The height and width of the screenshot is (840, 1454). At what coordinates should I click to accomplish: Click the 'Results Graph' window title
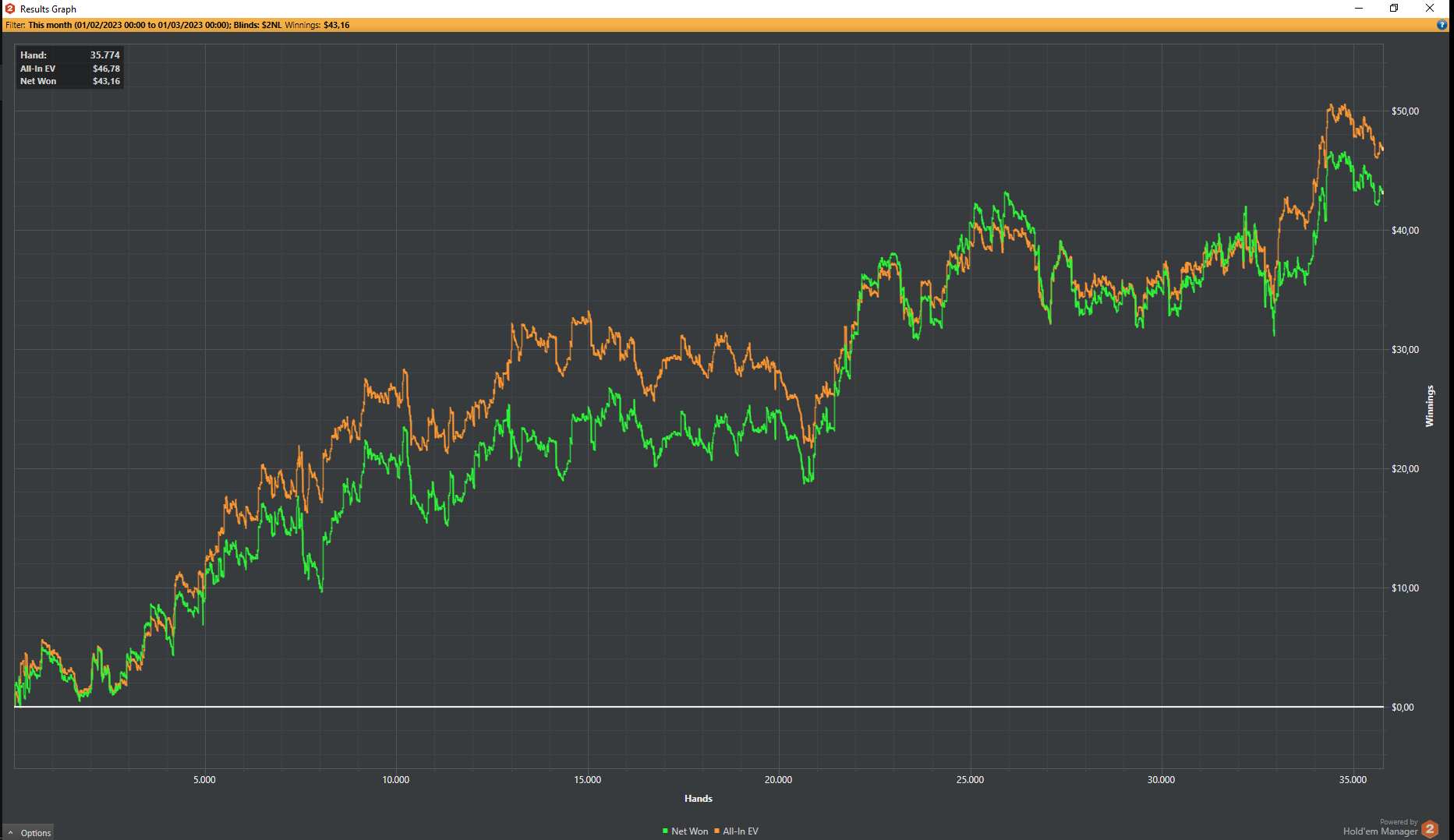48,9
